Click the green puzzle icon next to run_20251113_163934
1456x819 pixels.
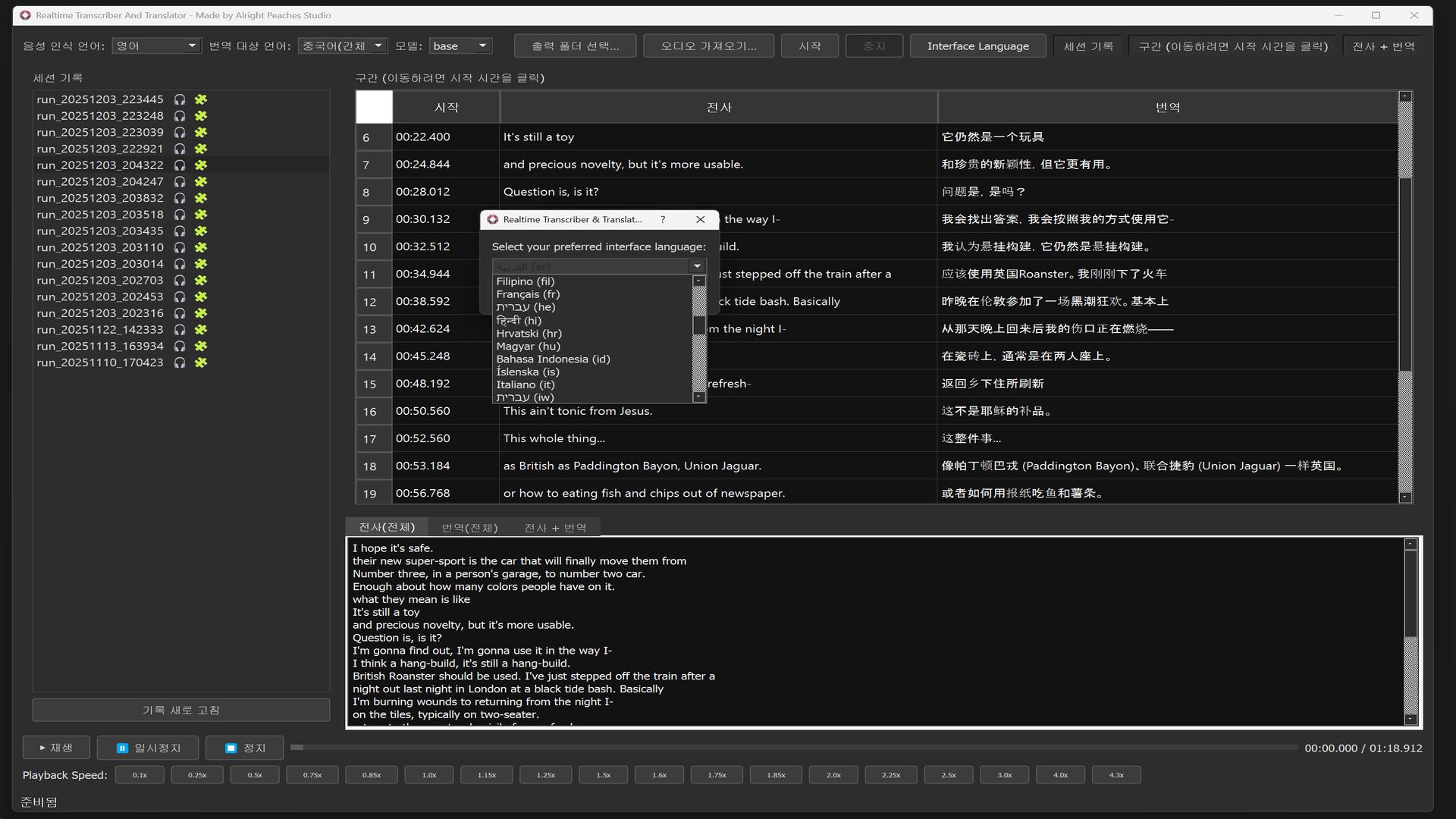point(200,346)
